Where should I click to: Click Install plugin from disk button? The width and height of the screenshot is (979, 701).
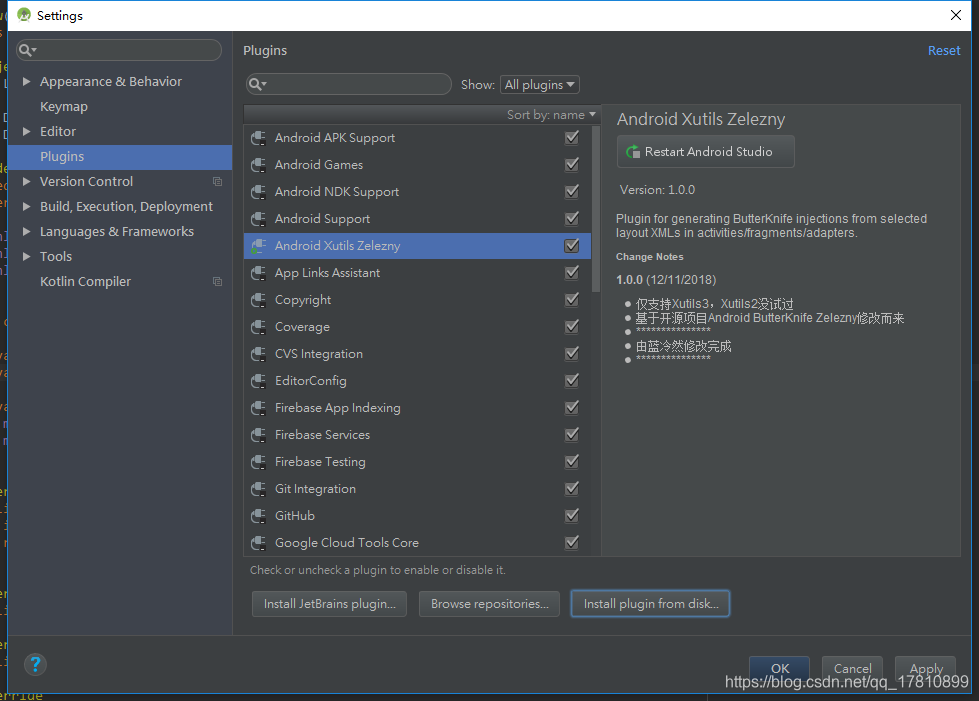650,604
